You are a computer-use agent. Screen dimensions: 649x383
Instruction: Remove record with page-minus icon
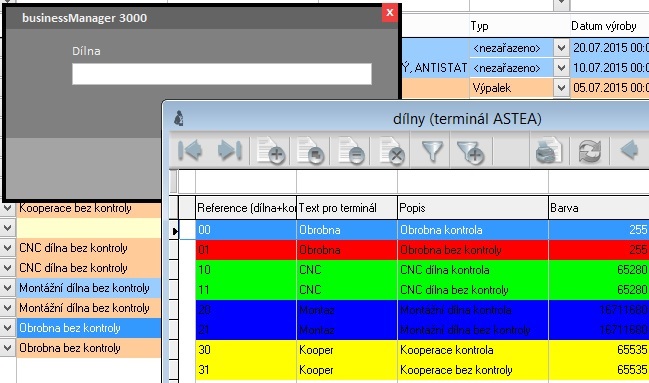(x=351, y=150)
